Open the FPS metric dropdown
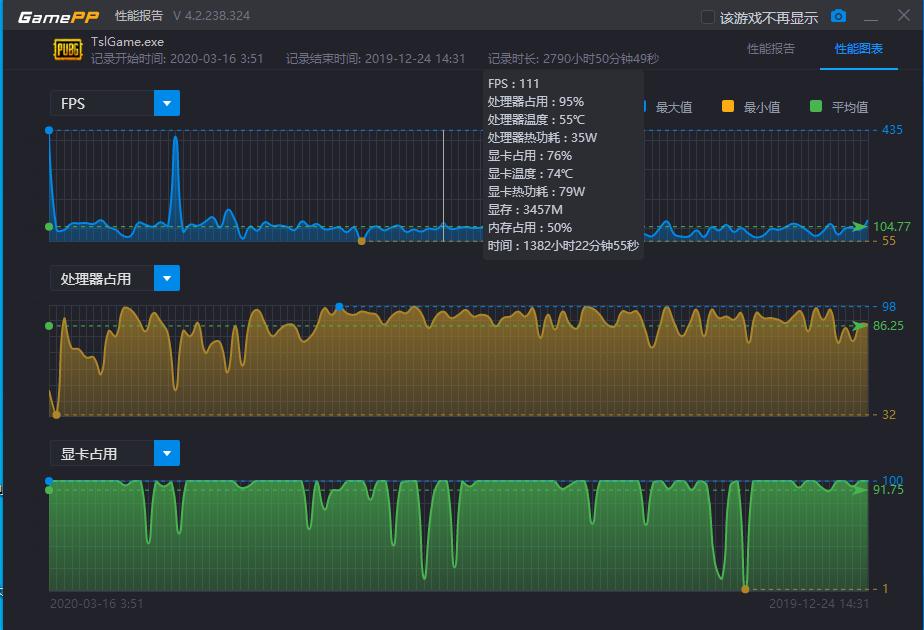Viewport: 924px width, 630px height. 168,102
